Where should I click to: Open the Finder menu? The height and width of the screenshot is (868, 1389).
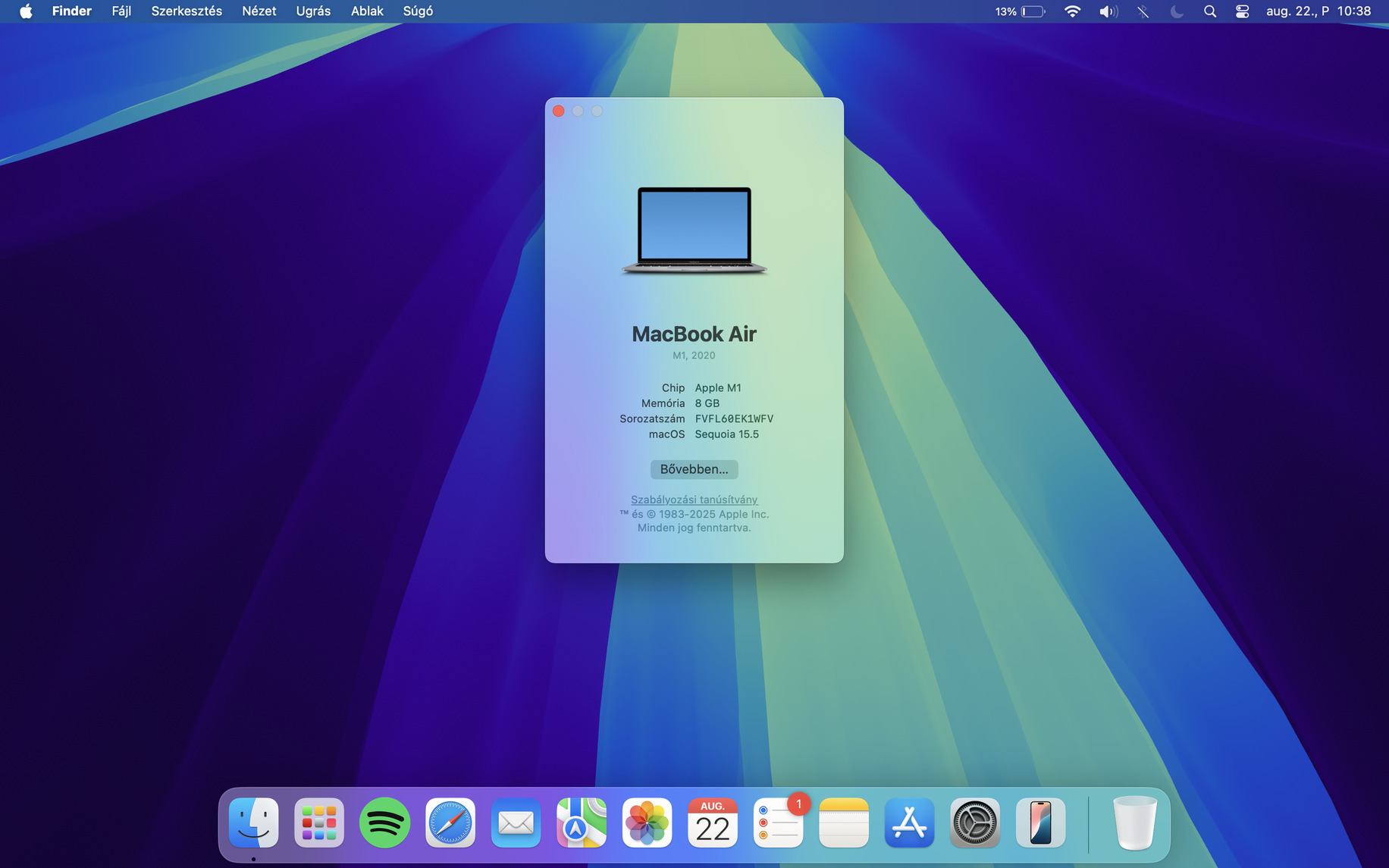click(72, 11)
